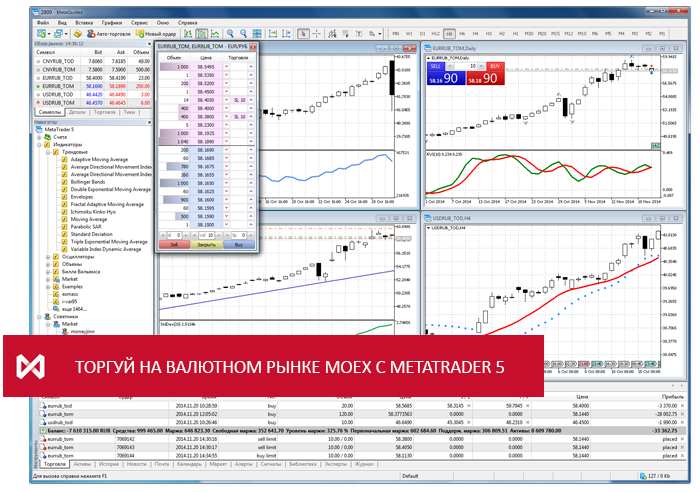
Task: Select the M5 timeframe button
Action: tap(608, 34)
